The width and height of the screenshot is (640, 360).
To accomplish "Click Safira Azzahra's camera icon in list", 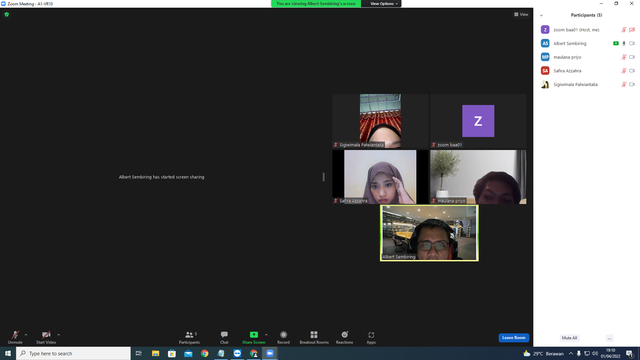I will [x=632, y=71].
